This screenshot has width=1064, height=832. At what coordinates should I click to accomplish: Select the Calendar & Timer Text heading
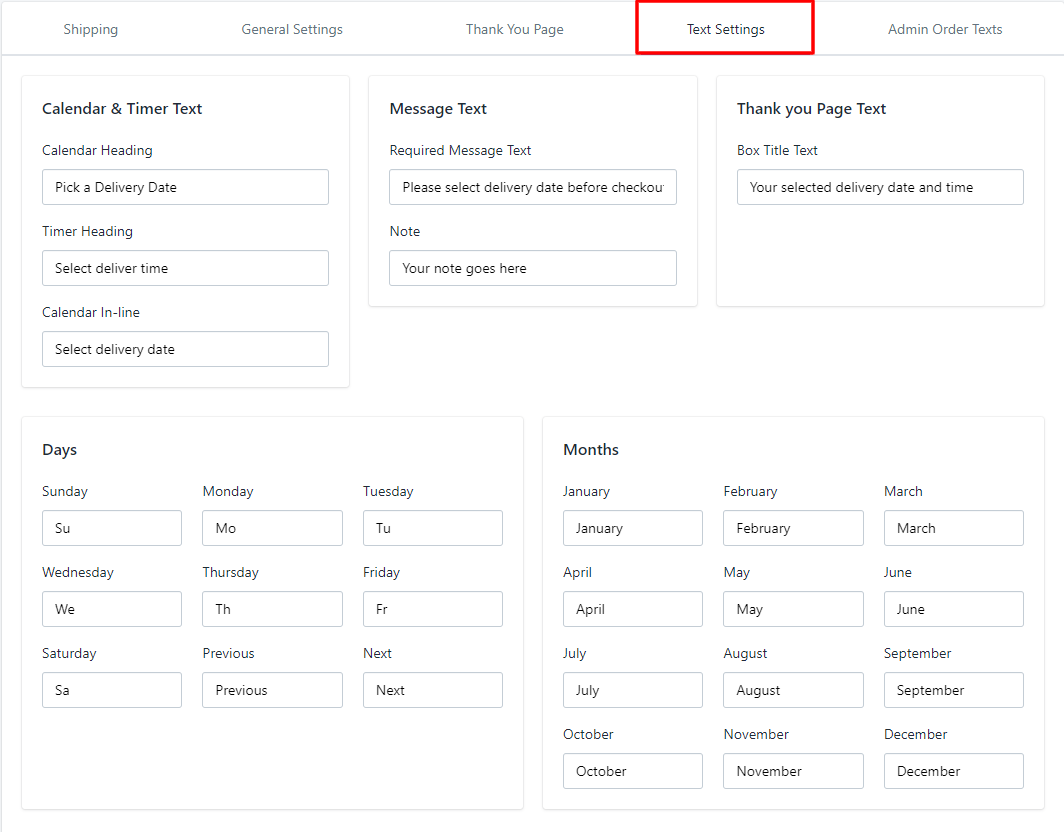[122, 109]
